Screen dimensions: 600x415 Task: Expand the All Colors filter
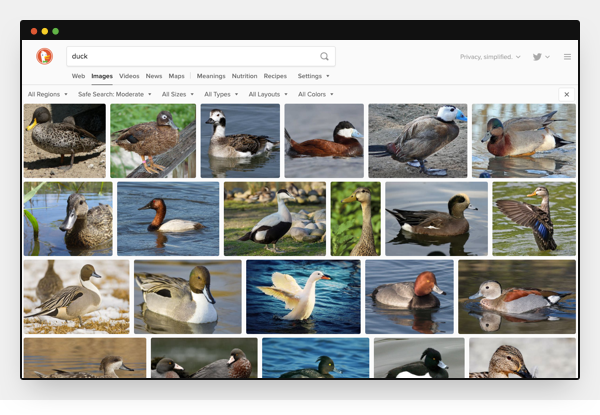(316, 94)
